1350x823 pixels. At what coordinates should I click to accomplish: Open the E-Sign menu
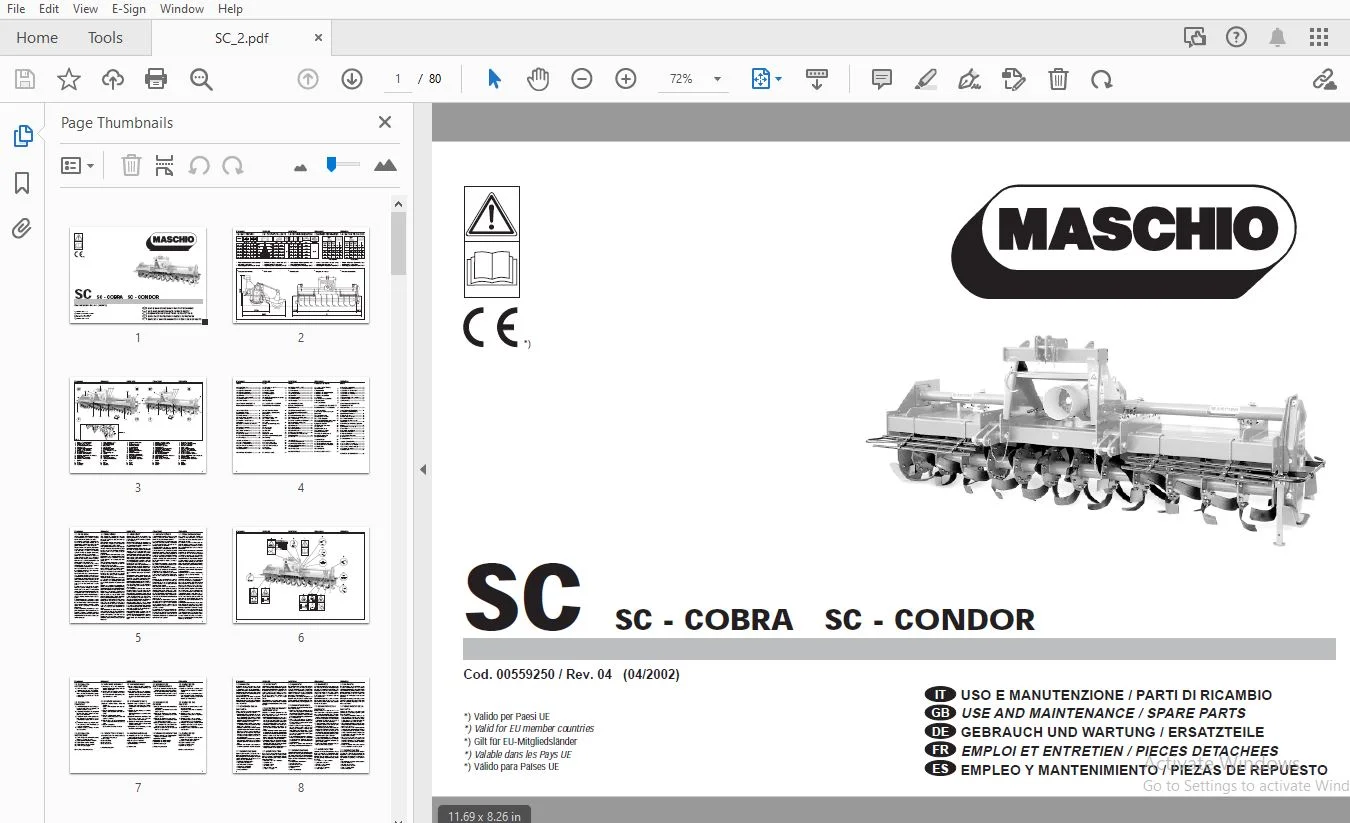click(129, 9)
